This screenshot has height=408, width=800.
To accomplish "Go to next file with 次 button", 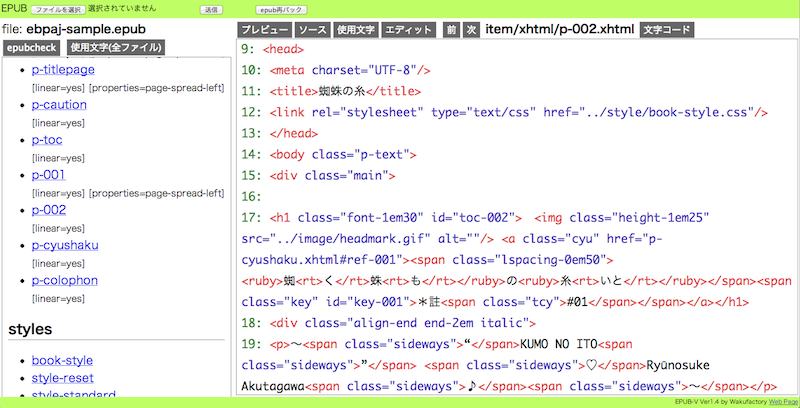I will [471, 30].
